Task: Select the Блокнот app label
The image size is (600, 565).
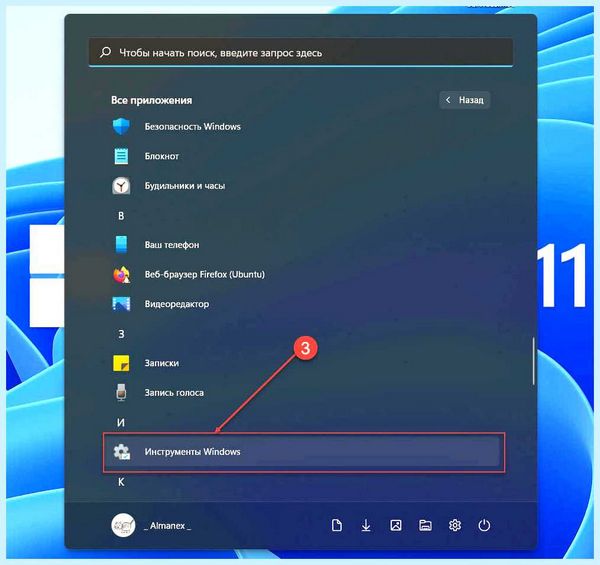Action: click(x=161, y=156)
